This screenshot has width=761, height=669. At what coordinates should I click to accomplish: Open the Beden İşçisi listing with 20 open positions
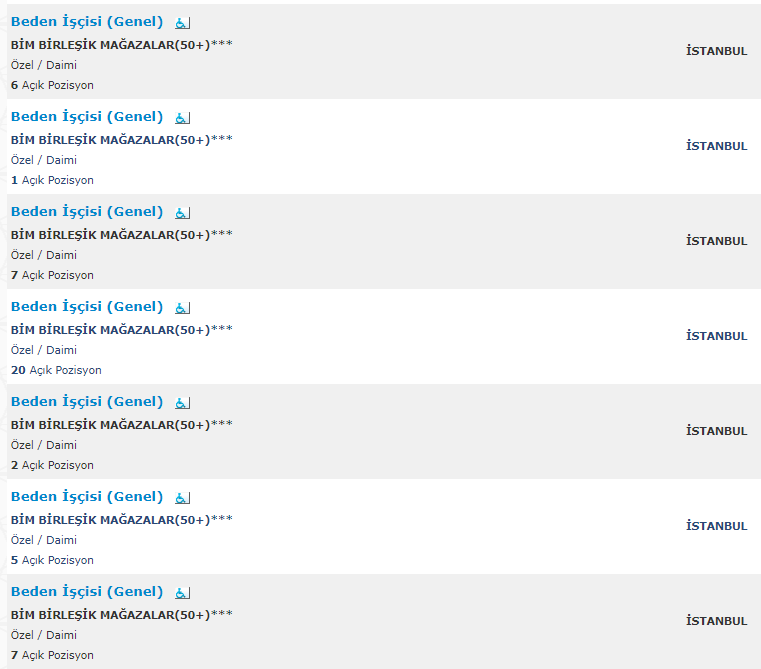pyautogui.click(x=87, y=307)
